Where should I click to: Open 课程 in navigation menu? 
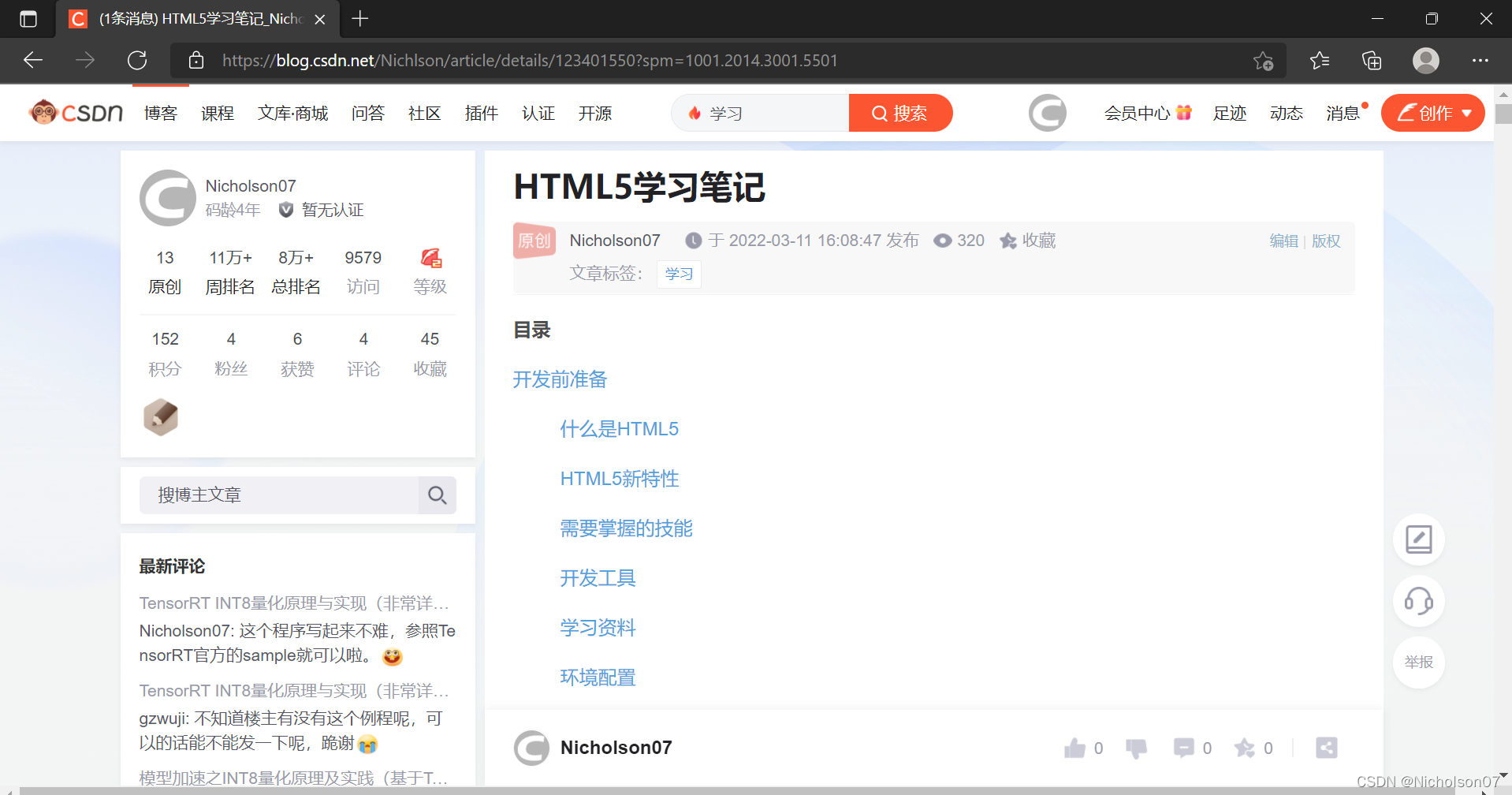(218, 114)
